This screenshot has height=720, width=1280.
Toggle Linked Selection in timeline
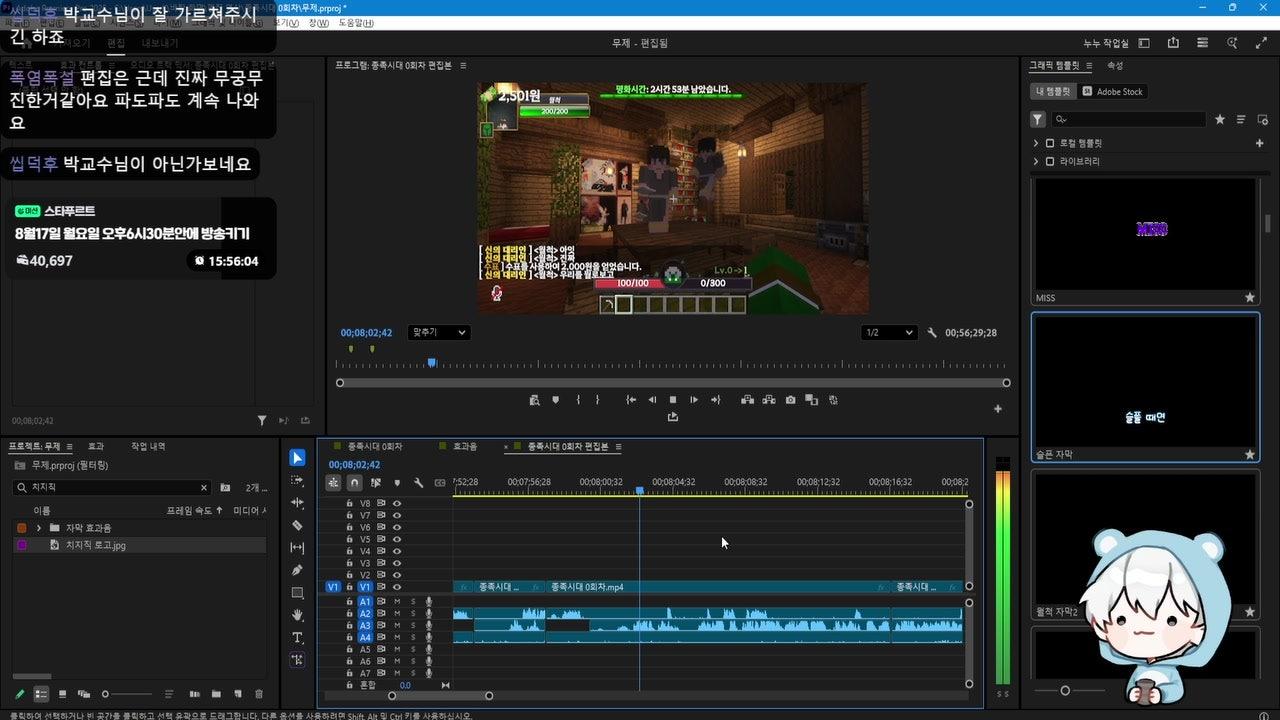376,483
